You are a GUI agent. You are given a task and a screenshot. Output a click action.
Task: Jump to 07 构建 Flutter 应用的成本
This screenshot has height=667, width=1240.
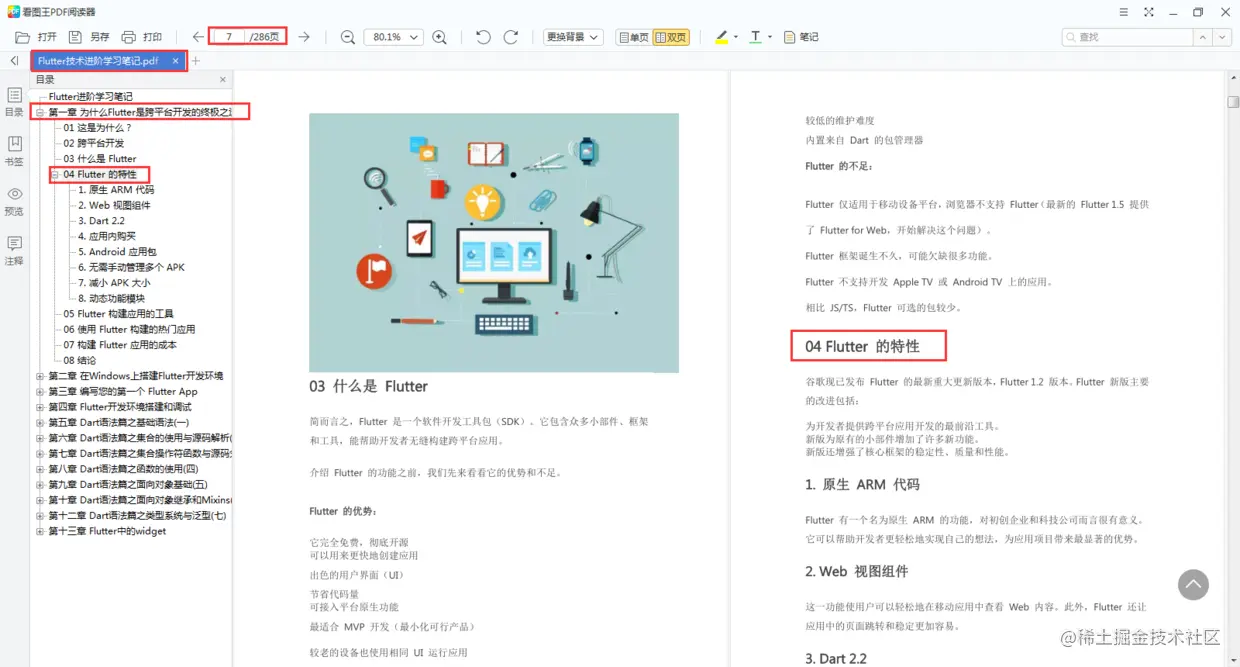coord(120,345)
